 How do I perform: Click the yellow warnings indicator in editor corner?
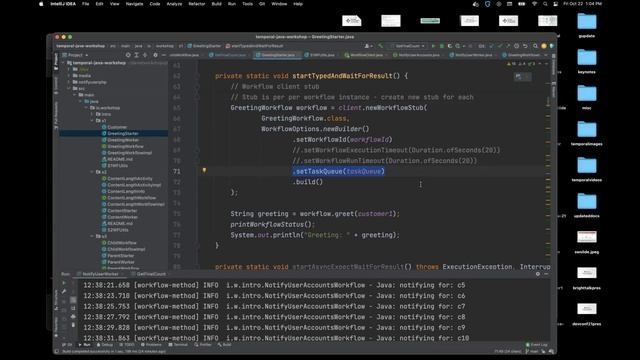pyautogui.click(x=511, y=64)
